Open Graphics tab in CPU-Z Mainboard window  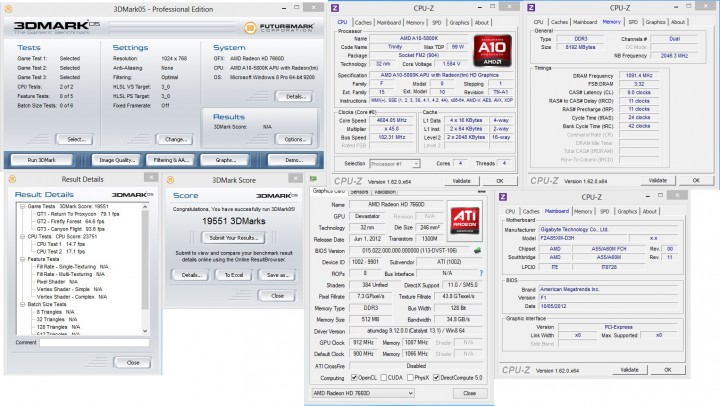pyautogui.click(x=627, y=211)
